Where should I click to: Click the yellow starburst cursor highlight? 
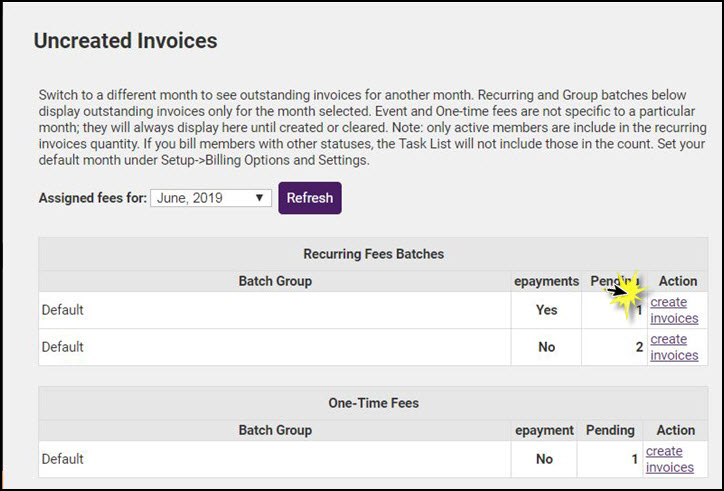629,294
